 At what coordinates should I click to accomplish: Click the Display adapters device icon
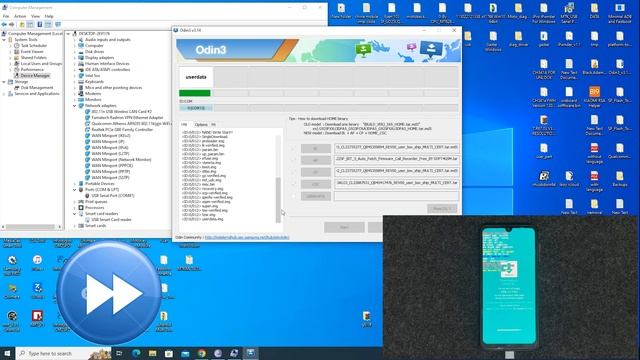click(81, 58)
